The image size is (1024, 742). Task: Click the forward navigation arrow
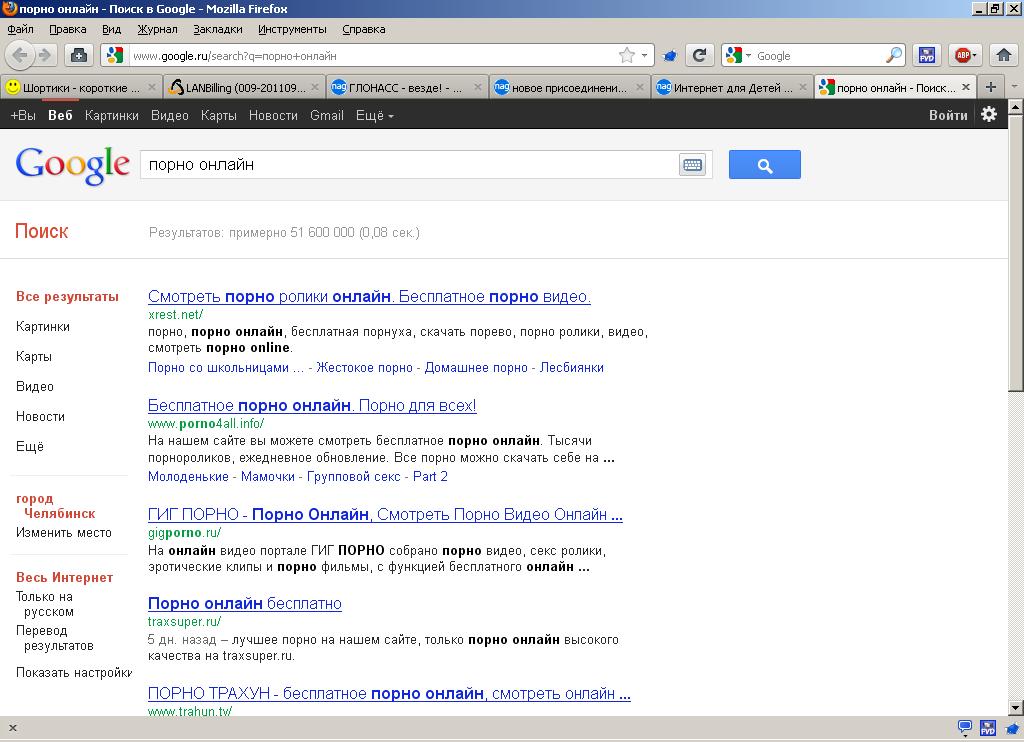pyautogui.click(x=44, y=56)
